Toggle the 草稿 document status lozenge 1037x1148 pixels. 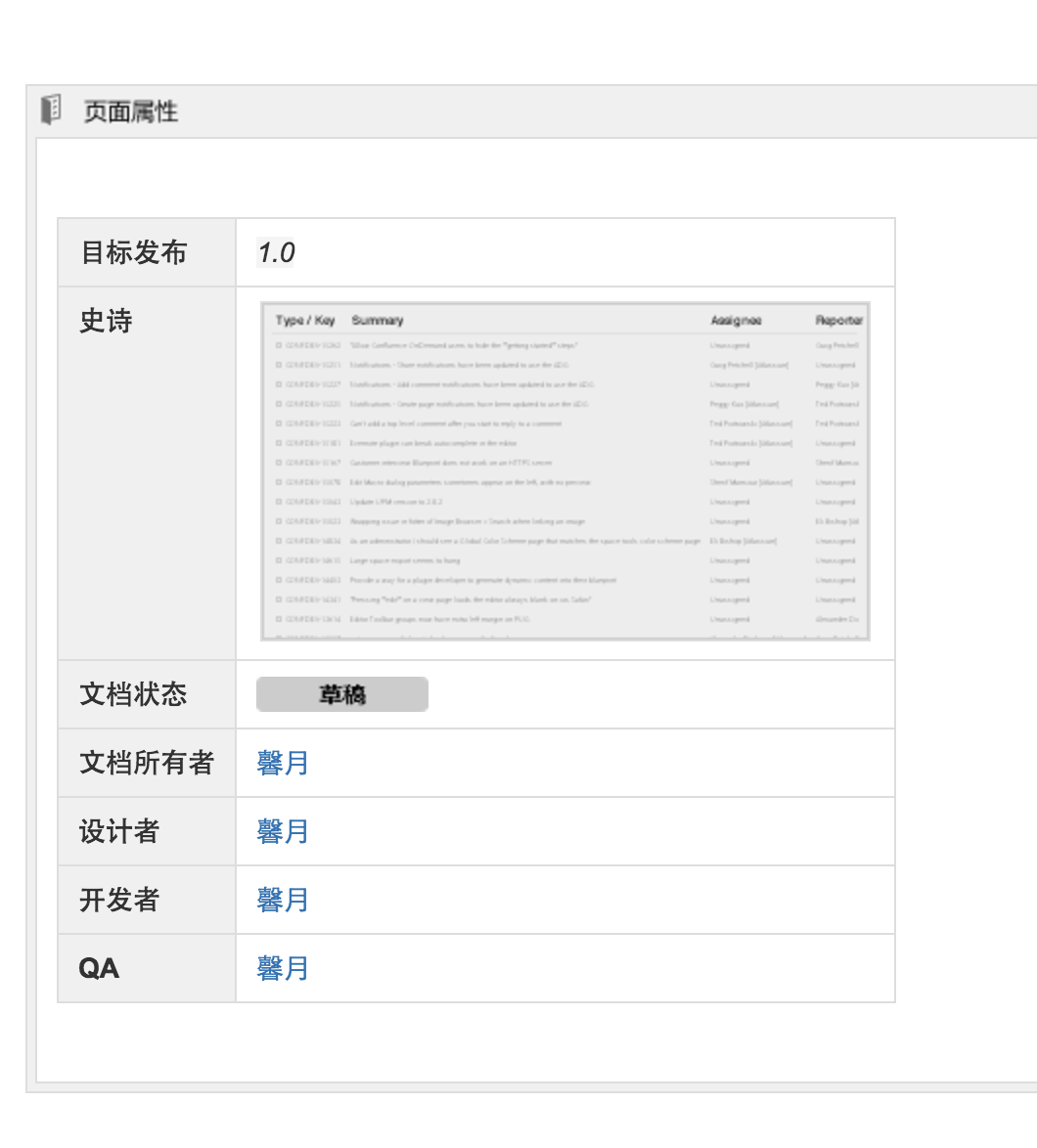pyautogui.click(x=341, y=693)
